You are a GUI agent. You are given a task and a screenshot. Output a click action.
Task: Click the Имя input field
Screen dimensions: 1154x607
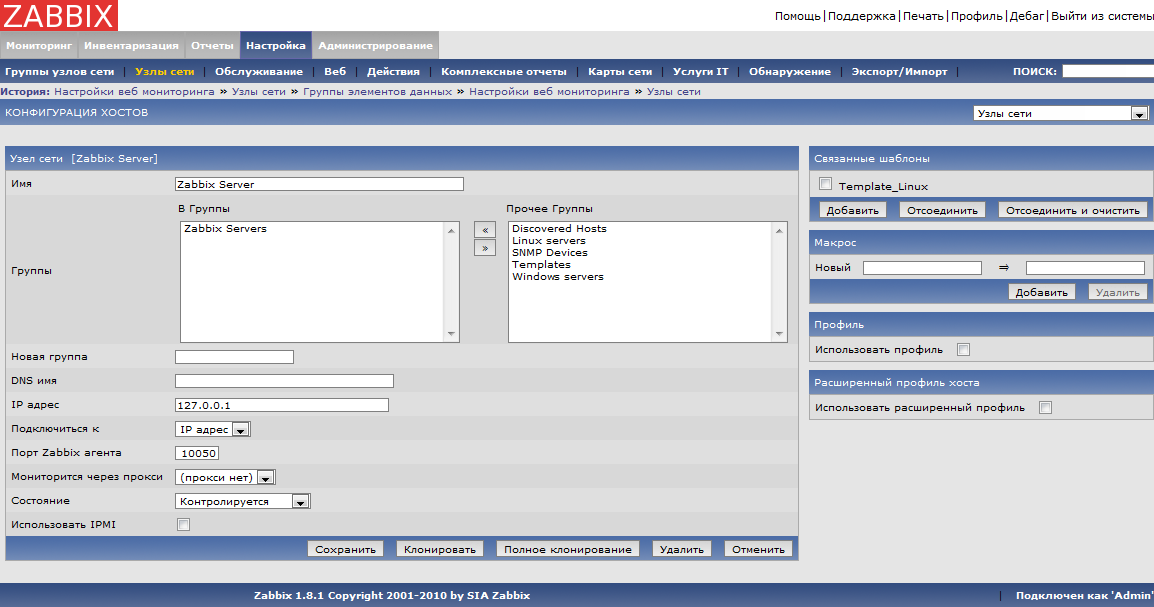pos(319,184)
